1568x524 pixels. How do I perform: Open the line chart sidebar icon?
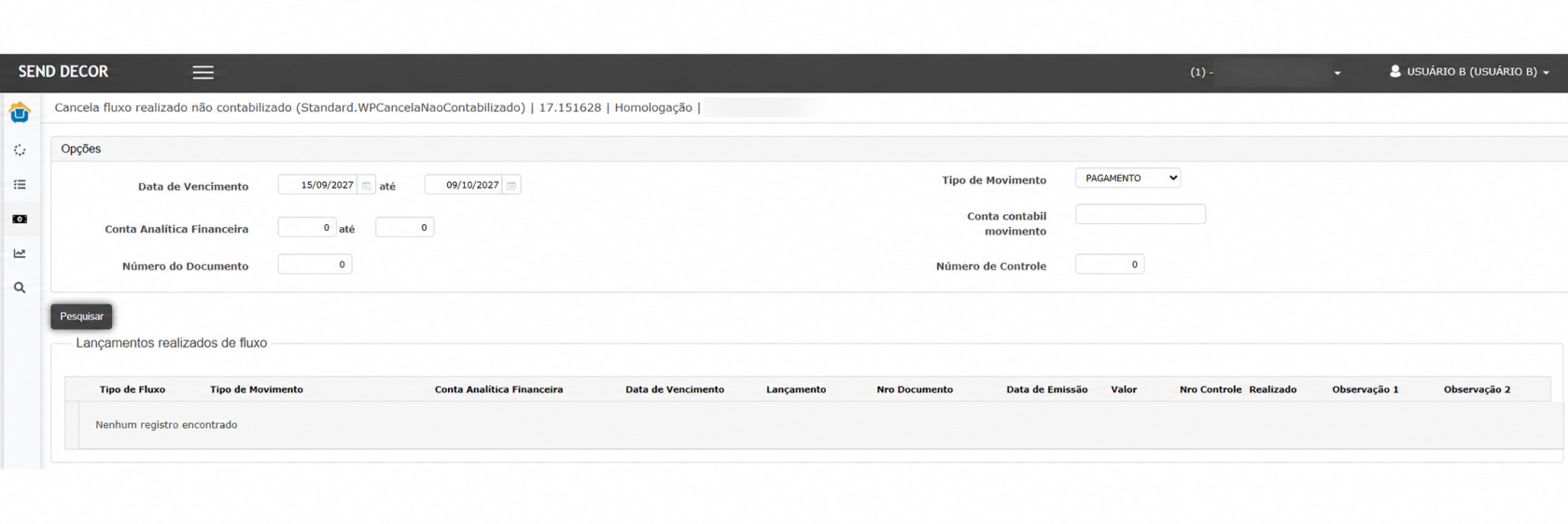point(20,253)
